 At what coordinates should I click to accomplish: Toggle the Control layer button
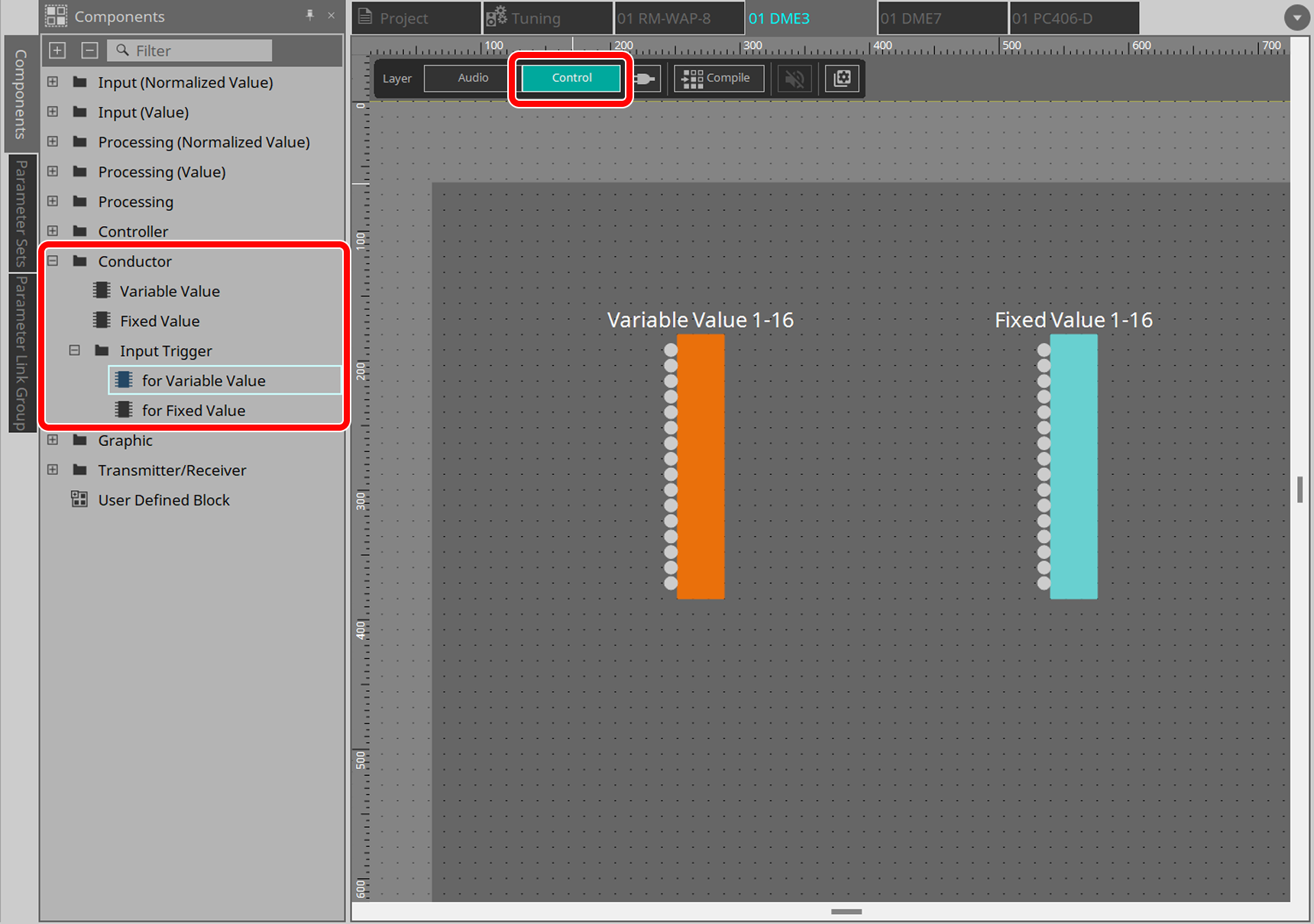[571, 77]
